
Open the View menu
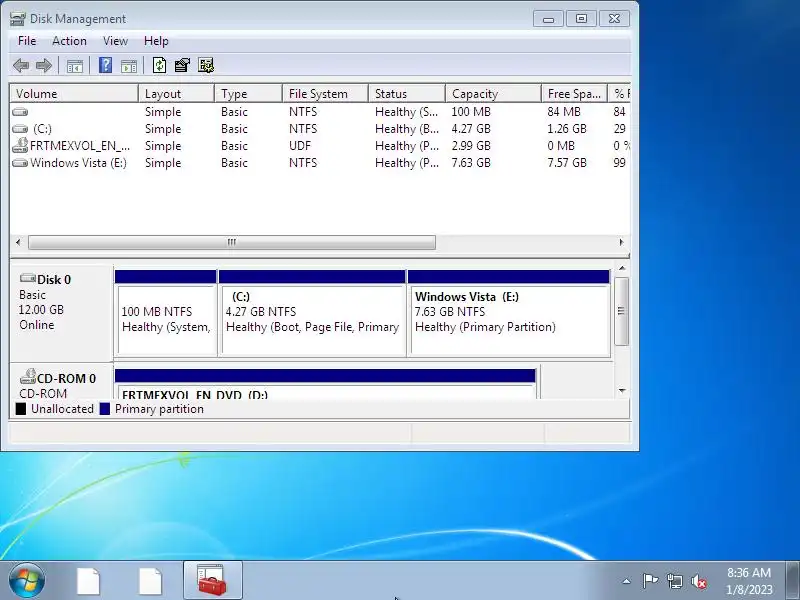pyautogui.click(x=115, y=41)
